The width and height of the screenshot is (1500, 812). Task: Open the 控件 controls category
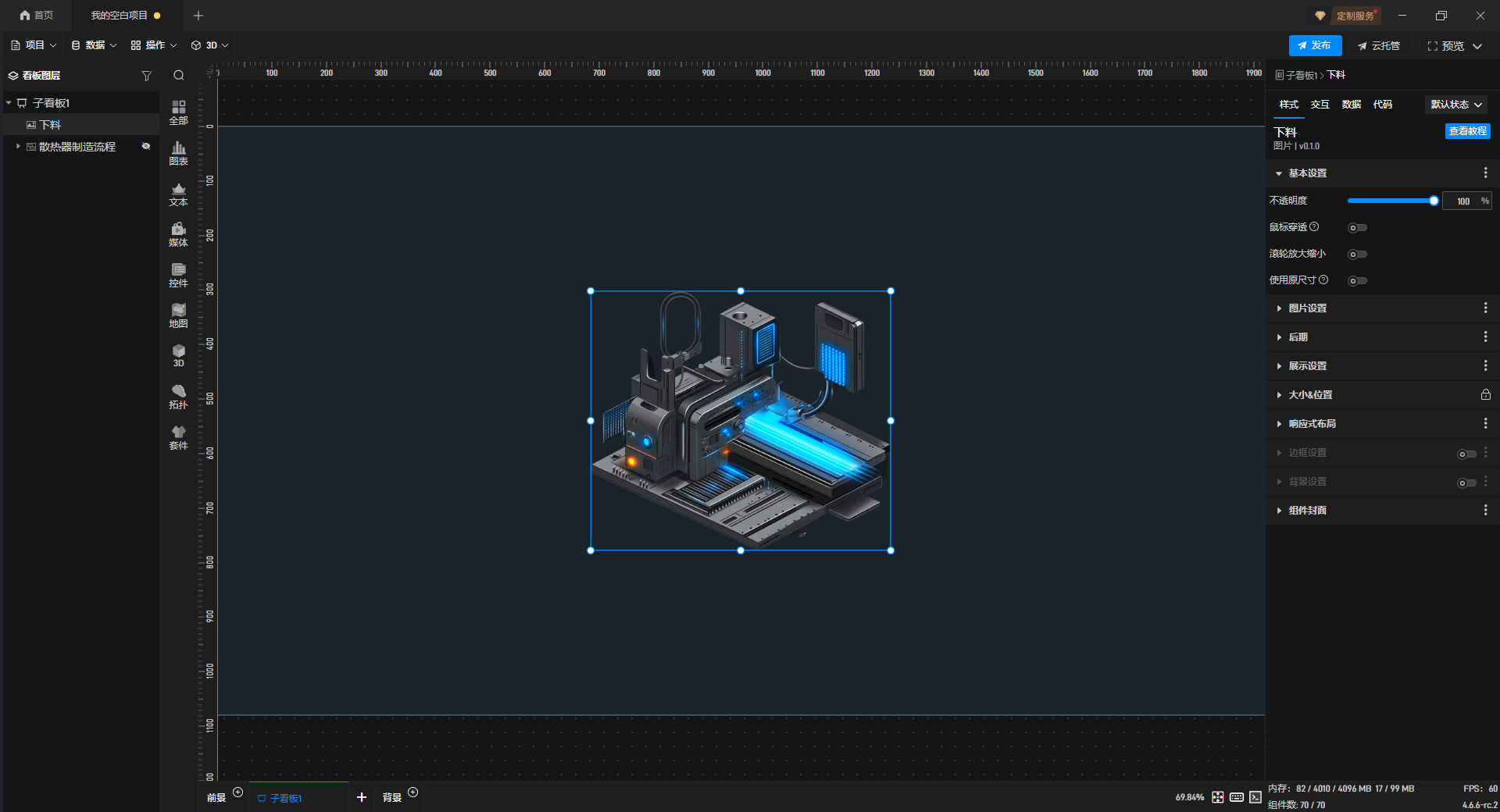click(178, 275)
